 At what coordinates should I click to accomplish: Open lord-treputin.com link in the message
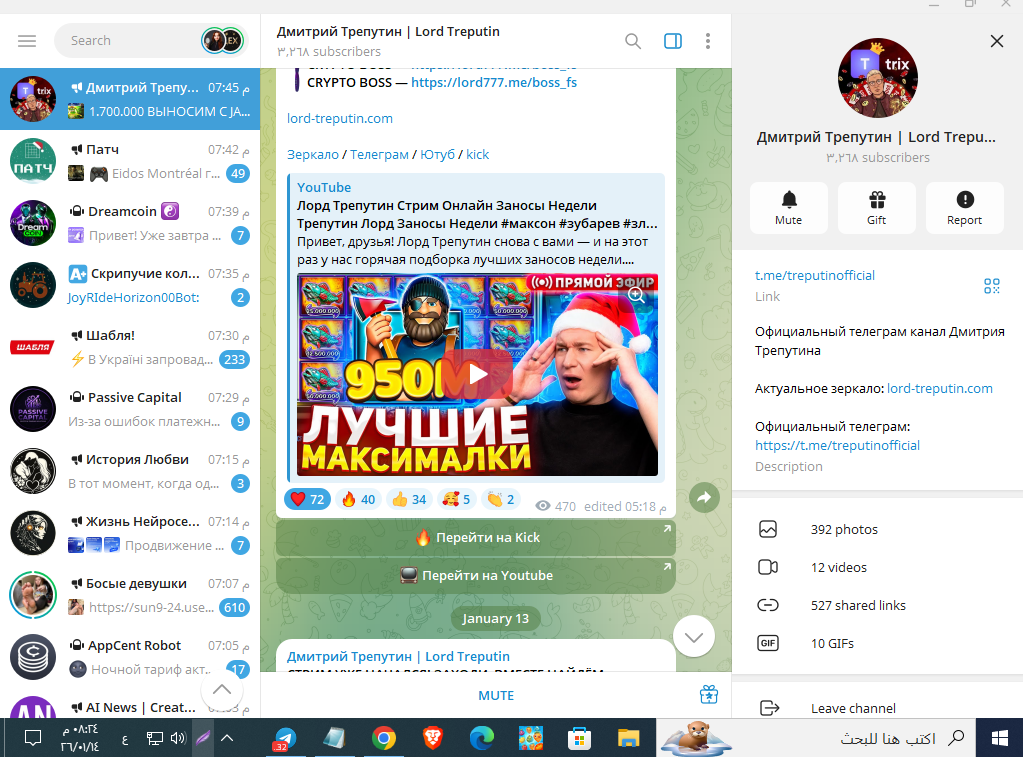point(340,118)
